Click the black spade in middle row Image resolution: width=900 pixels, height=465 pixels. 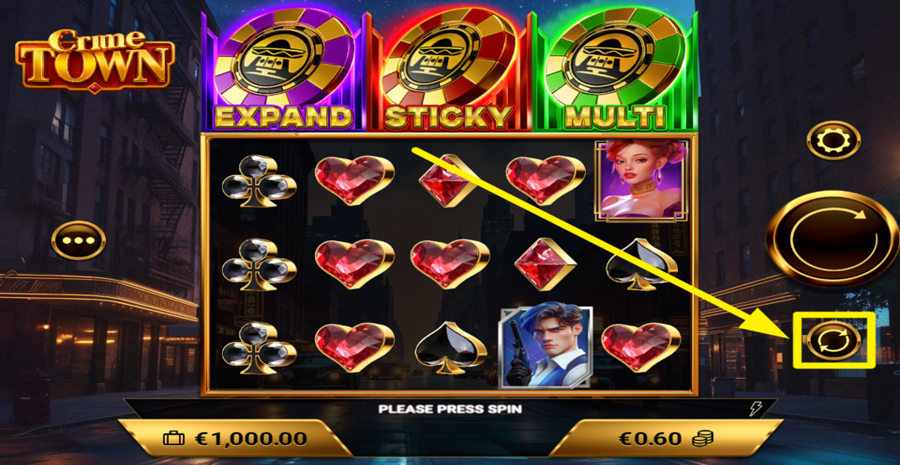(x=642, y=264)
